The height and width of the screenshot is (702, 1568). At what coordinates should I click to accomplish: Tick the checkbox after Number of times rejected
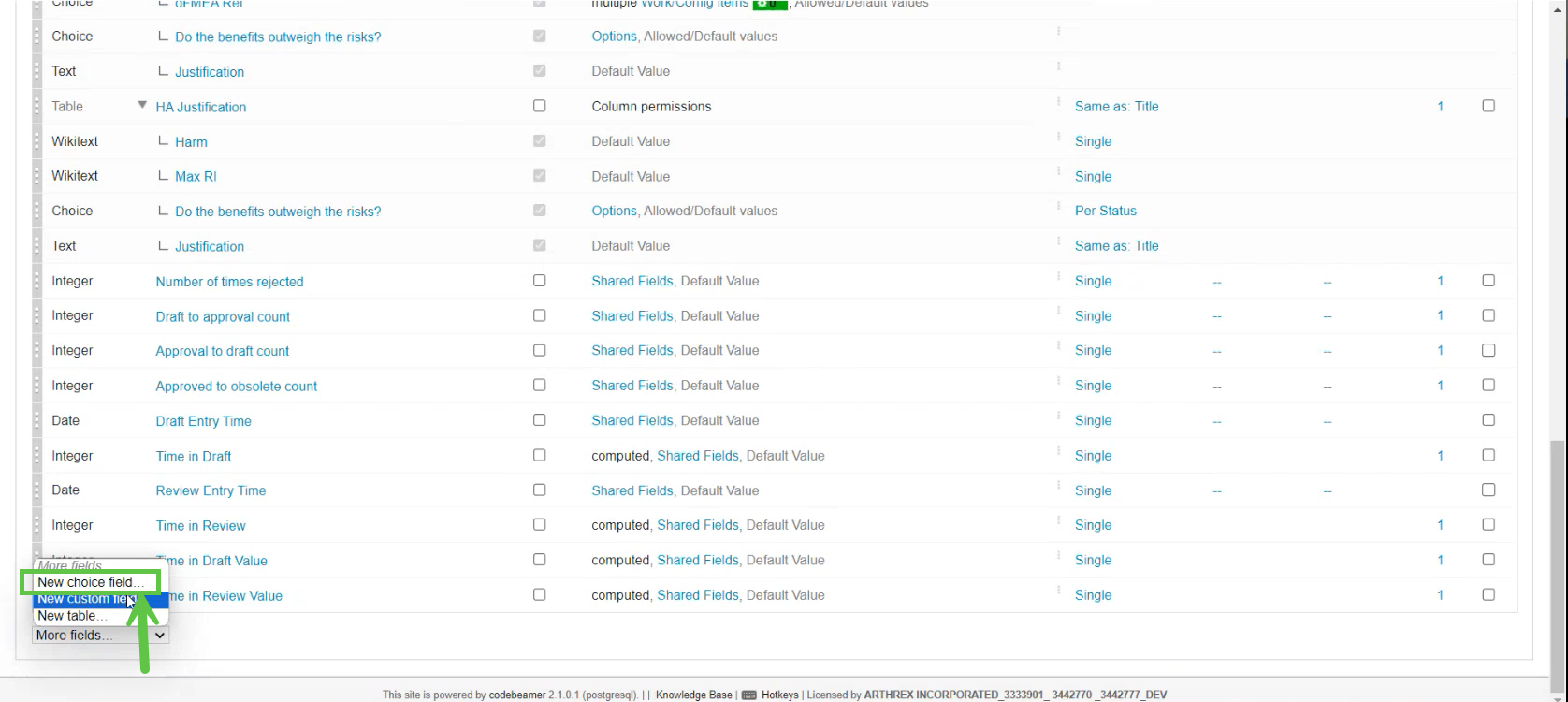click(539, 281)
